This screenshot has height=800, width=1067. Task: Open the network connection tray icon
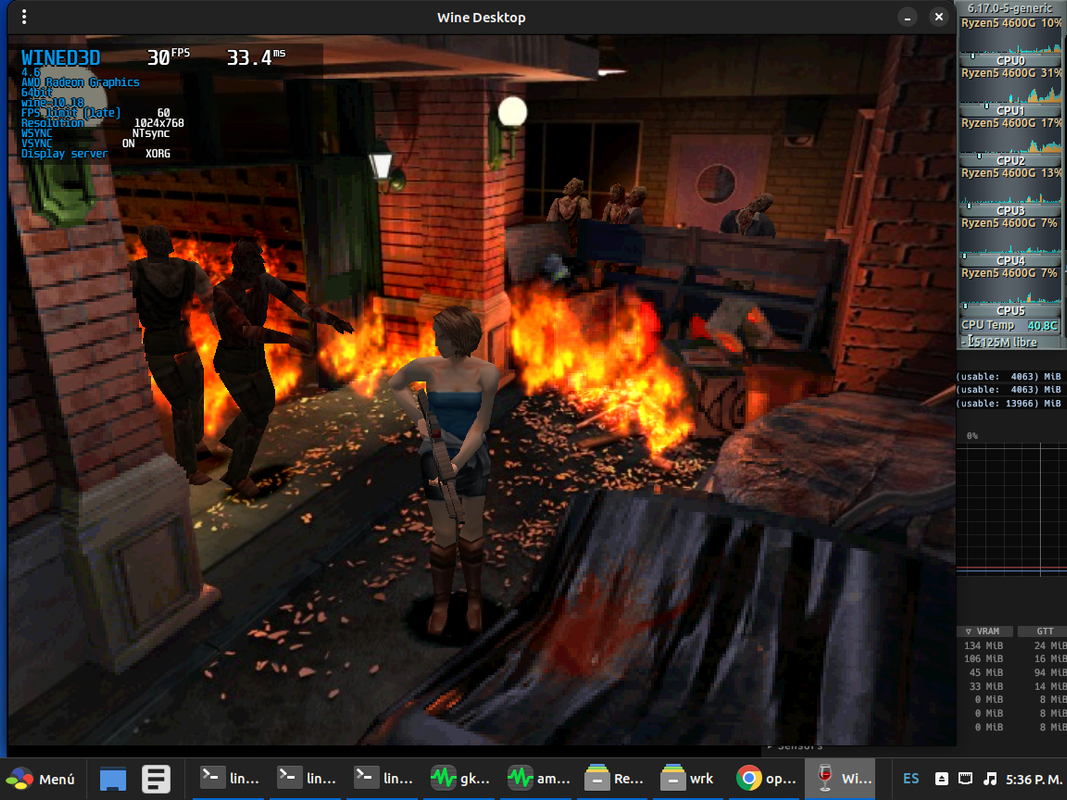coord(965,779)
